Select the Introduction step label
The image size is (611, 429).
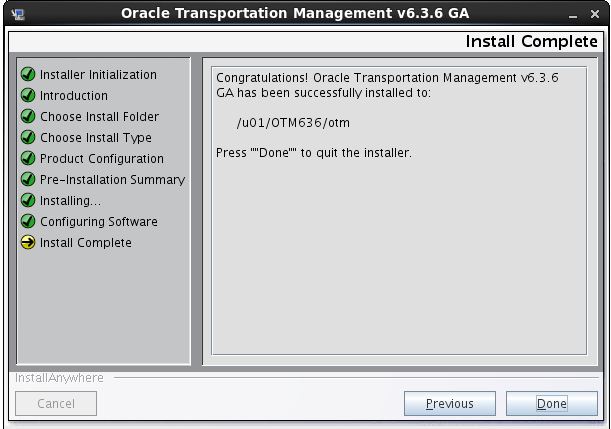74,95
